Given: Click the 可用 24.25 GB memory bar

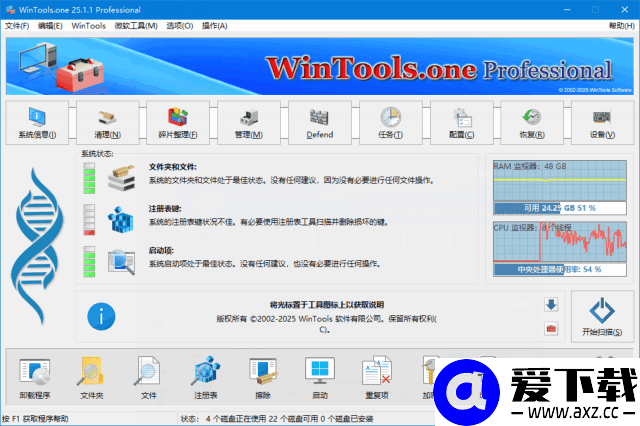Looking at the screenshot, I should (x=560, y=208).
